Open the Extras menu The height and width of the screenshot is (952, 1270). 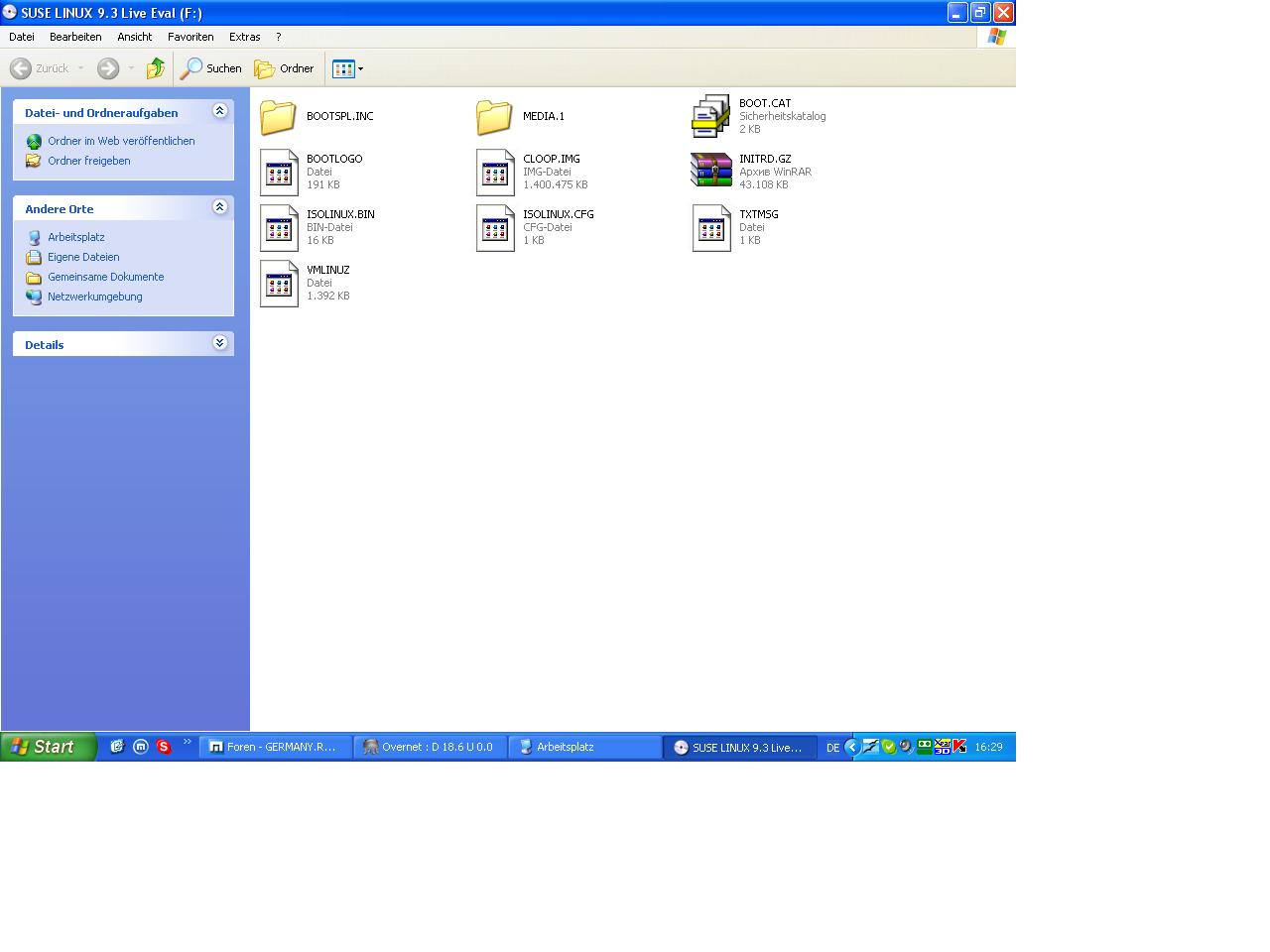click(245, 37)
